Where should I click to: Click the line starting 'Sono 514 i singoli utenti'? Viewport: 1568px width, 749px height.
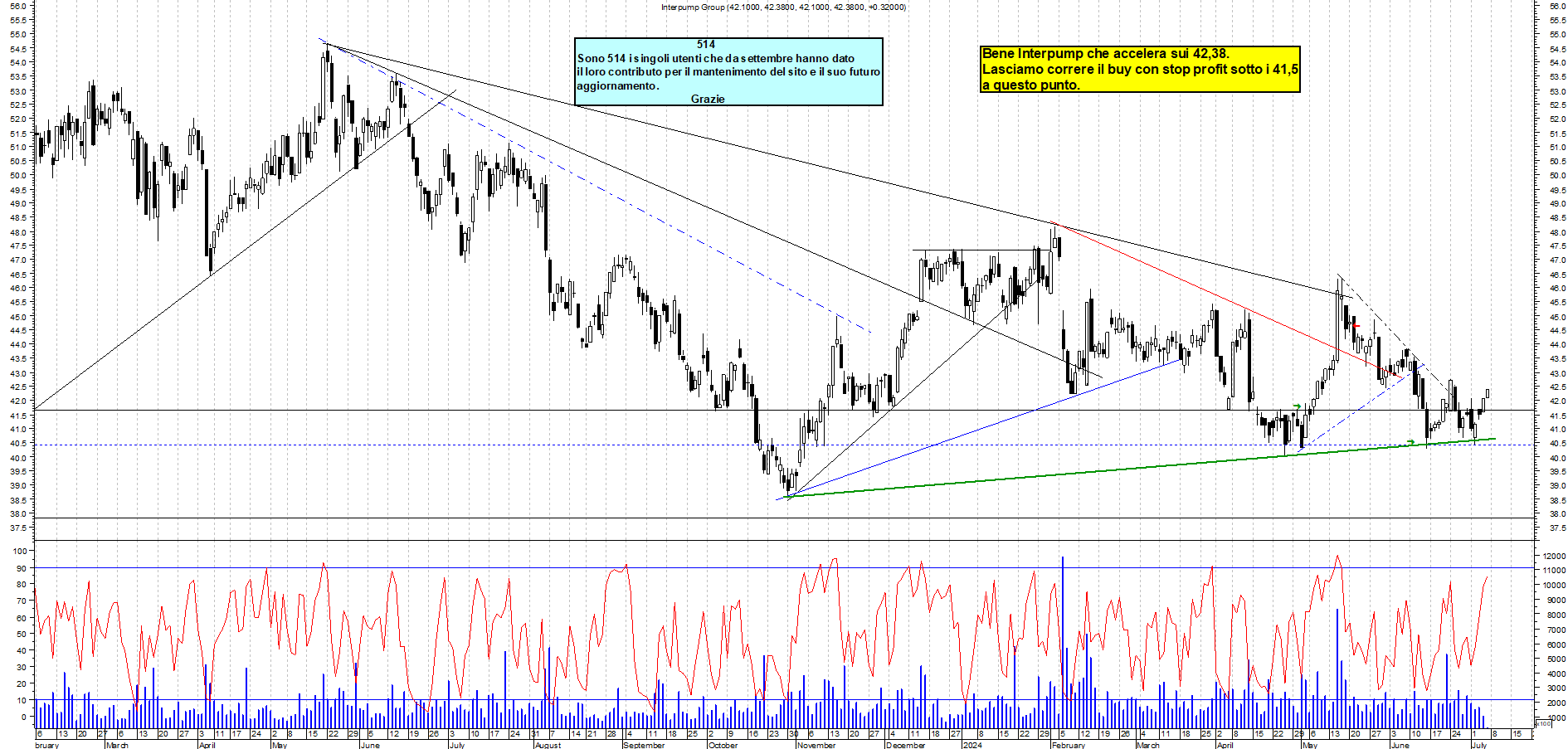pyautogui.click(x=716, y=58)
